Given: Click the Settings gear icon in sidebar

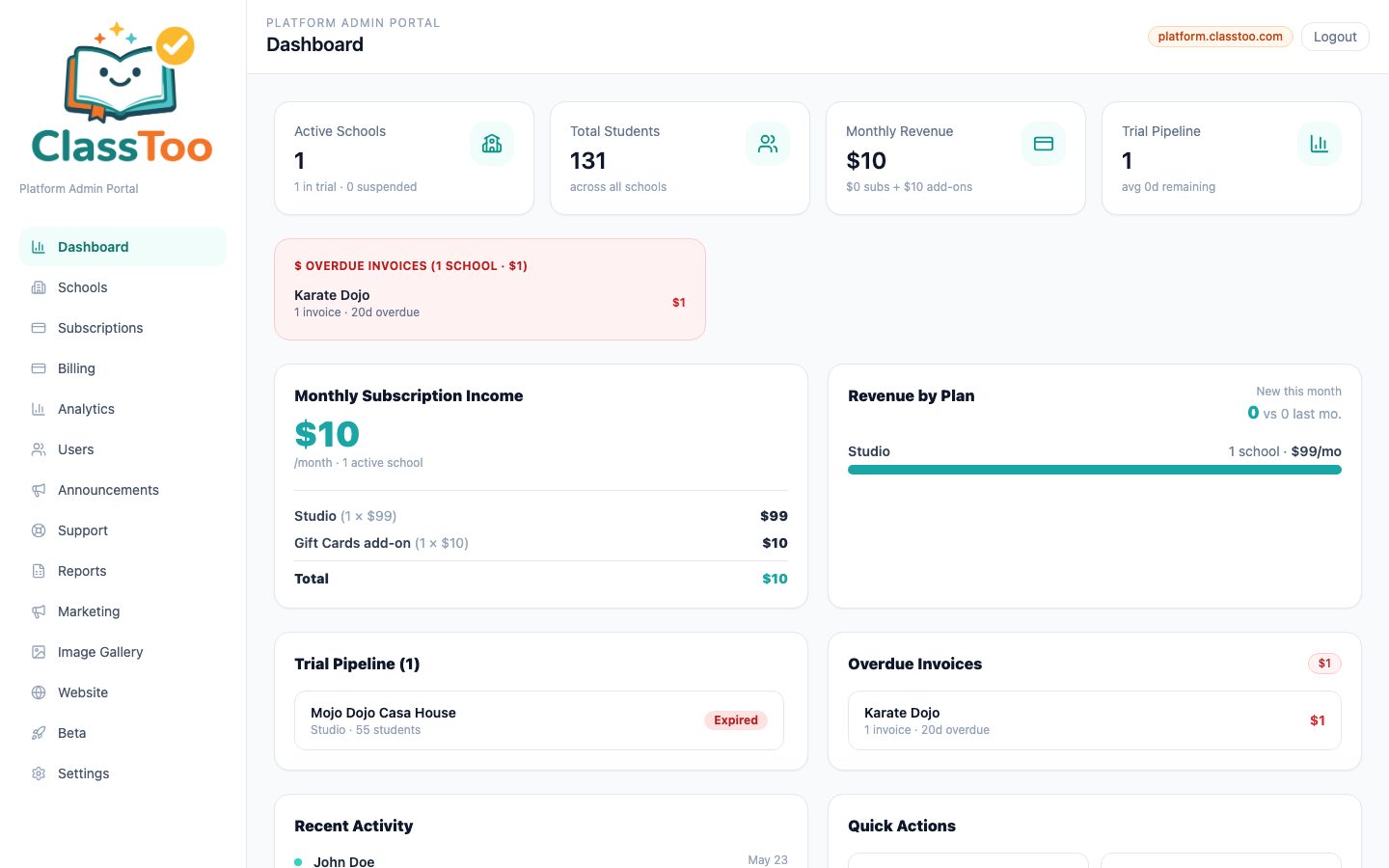Looking at the screenshot, I should pyautogui.click(x=39, y=773).
